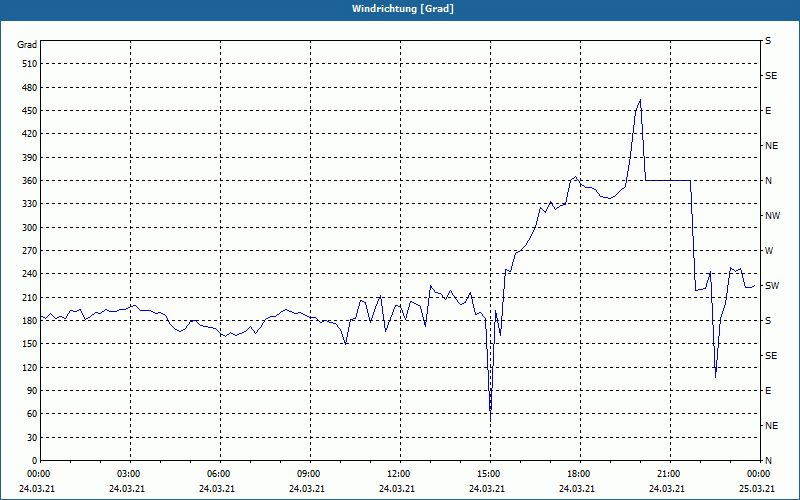
Task: Select the 18:00 time label
Action: pyautogui.click(x=580, y=474)
